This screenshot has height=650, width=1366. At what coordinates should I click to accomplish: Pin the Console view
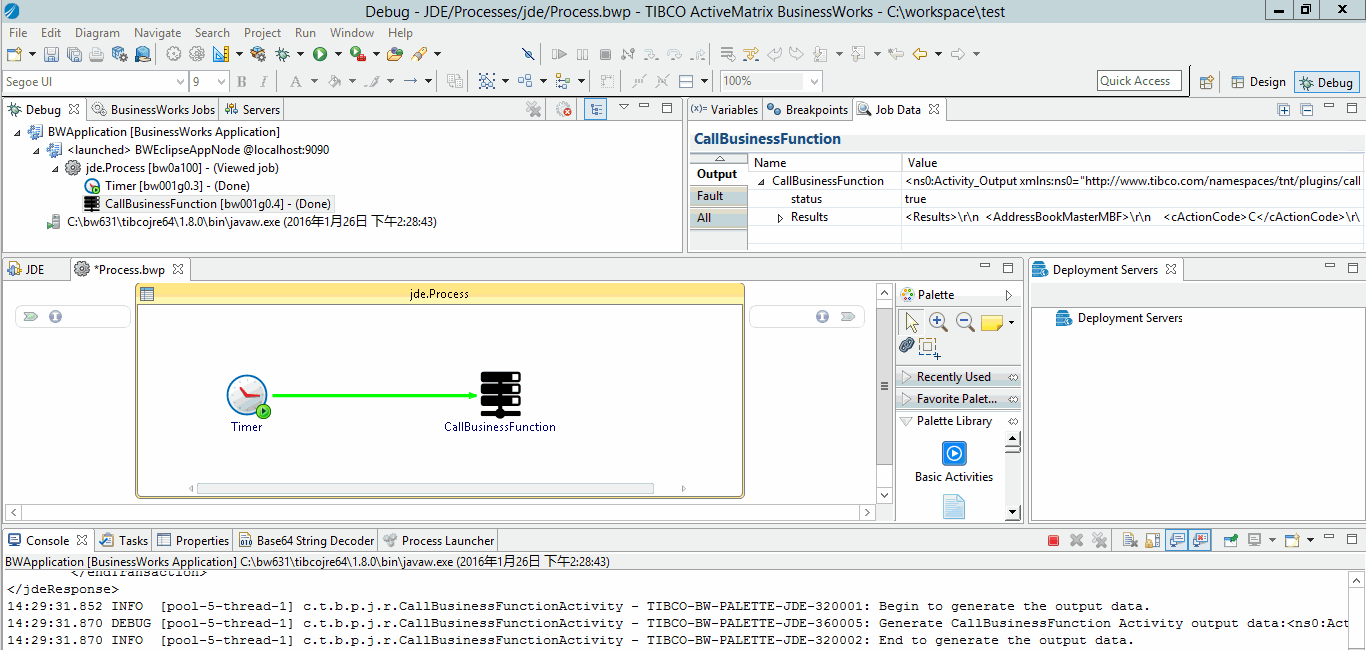pos(1231,540)
